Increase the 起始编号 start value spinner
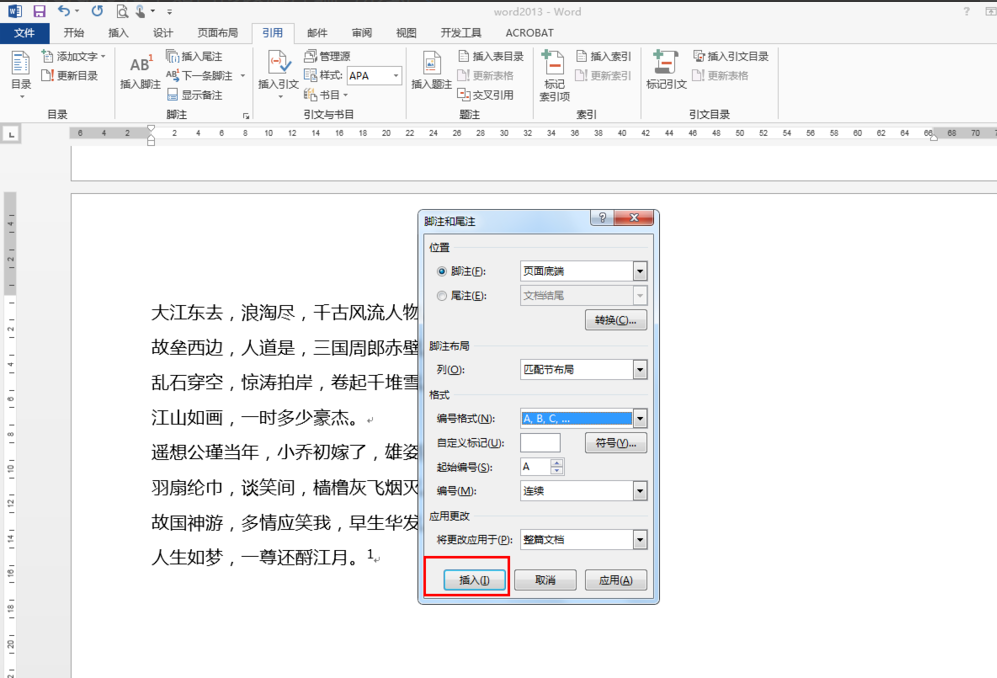Viewport: 997px width, 678px height. tap(557, 463)
